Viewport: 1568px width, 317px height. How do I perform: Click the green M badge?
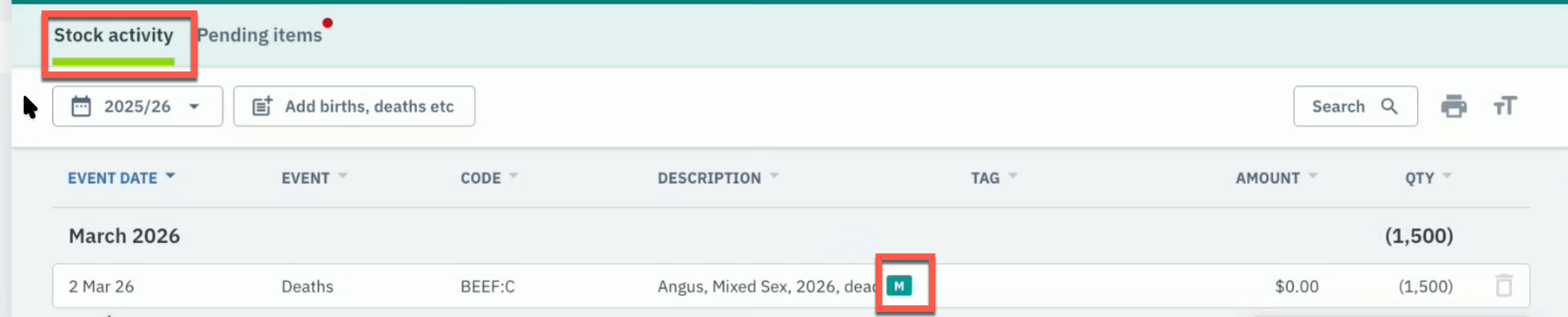[x=899, y=286]
